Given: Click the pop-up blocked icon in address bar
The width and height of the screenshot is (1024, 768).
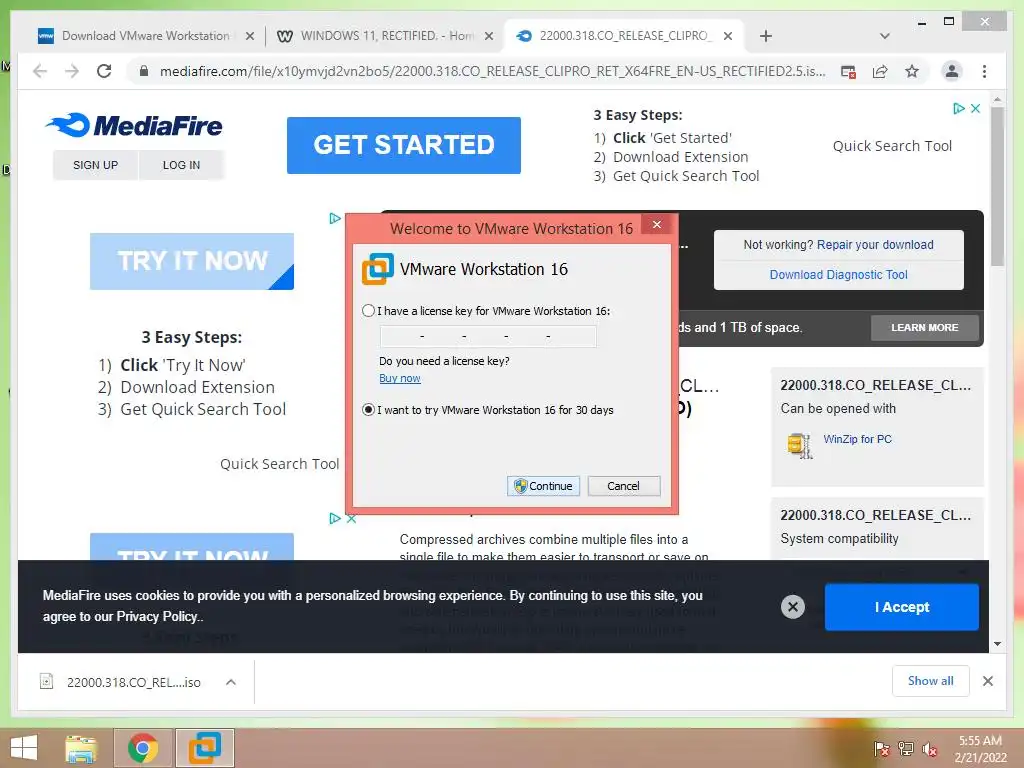Looking at the screenshot, I should click(x=848, y=72).
